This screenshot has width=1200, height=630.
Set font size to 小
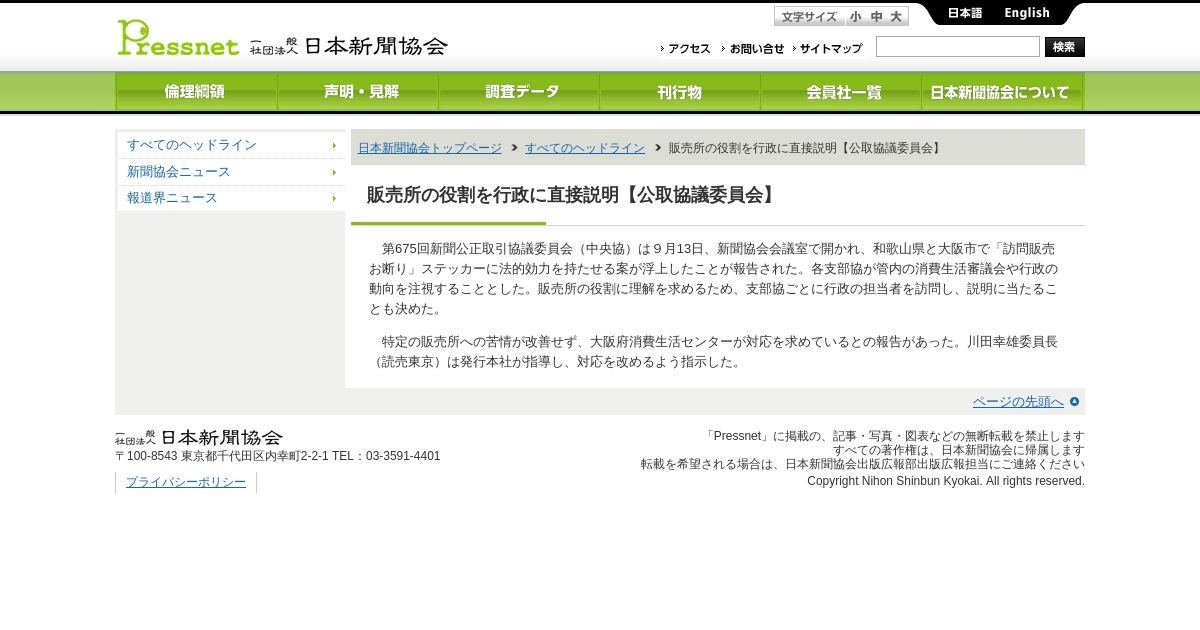[x=856, y=17]
